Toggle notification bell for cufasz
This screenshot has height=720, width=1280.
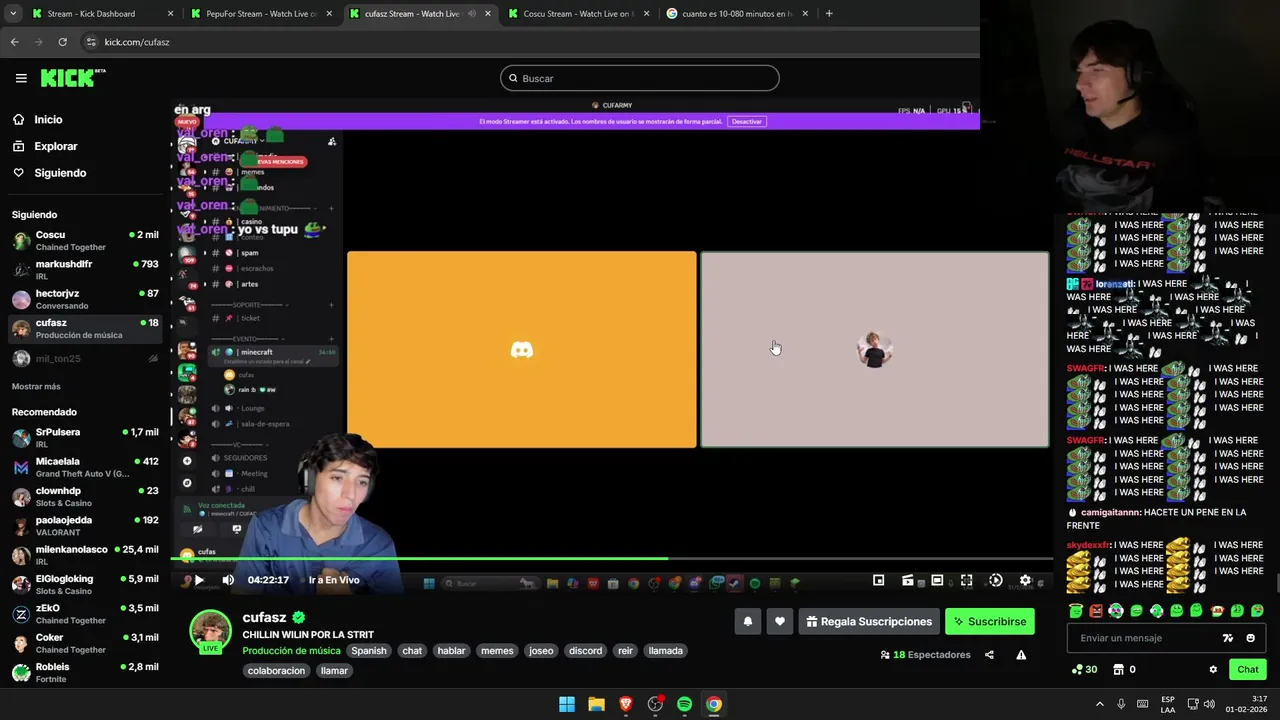tap(747, 621)
